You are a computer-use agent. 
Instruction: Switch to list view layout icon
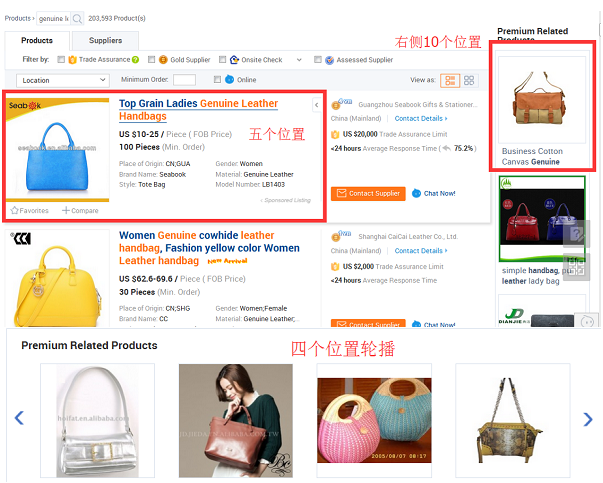tap(450, 80)
